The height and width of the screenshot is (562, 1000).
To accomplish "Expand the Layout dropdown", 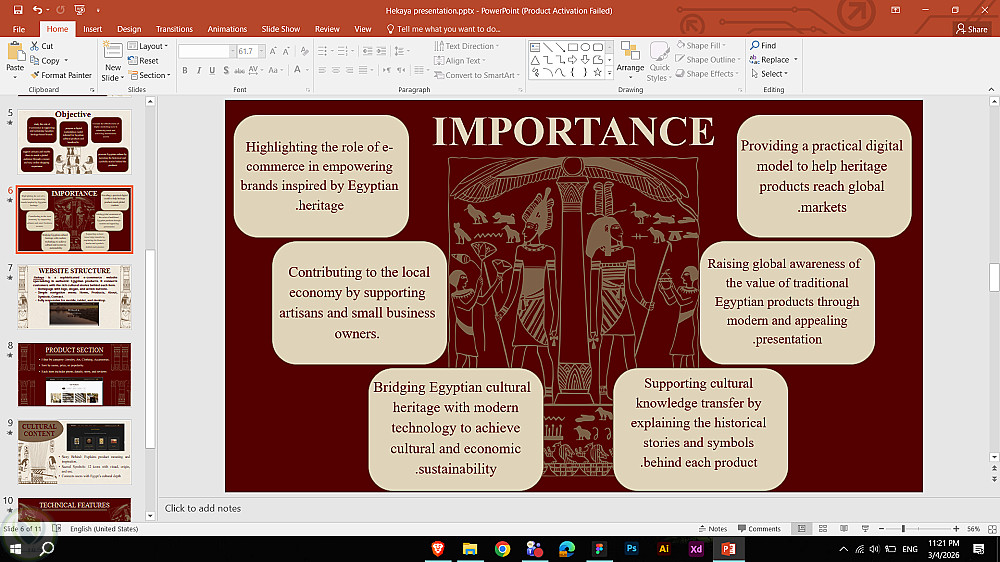I will (x=153, y=46).
